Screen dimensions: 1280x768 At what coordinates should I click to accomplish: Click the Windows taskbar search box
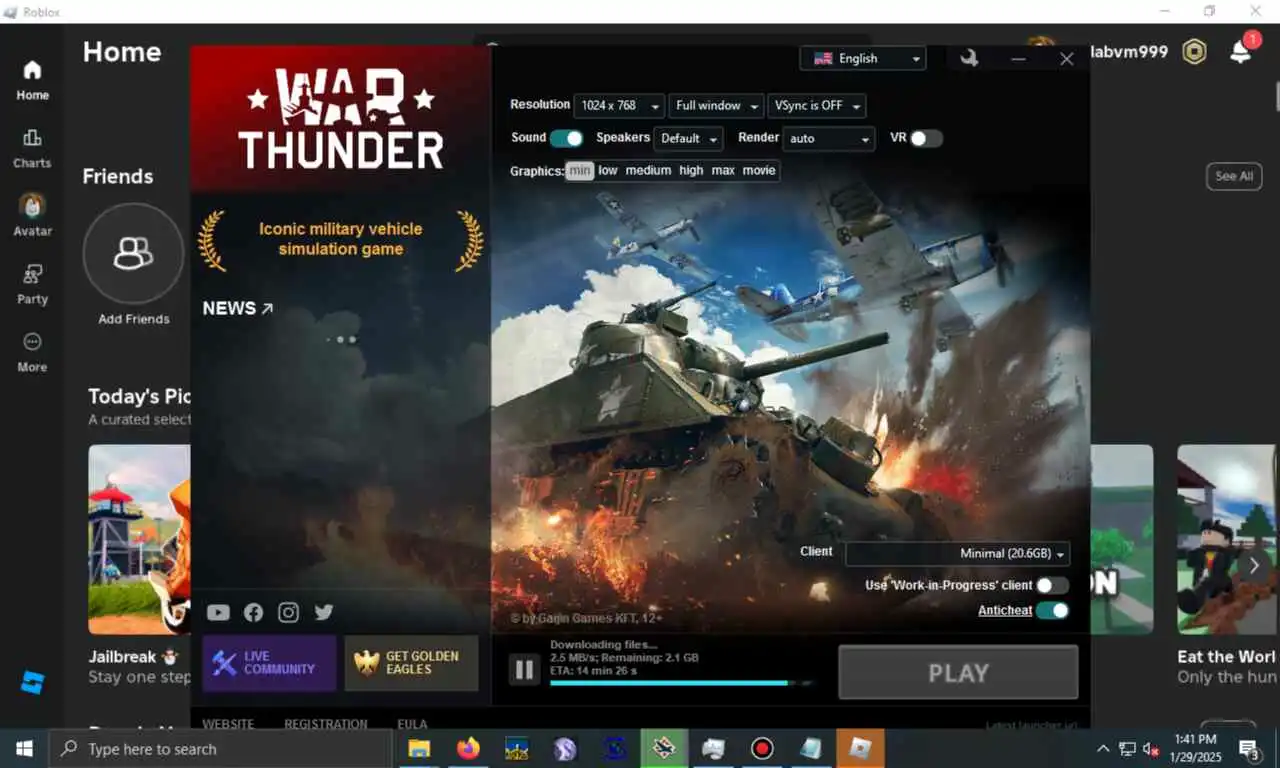click(220, 748)
